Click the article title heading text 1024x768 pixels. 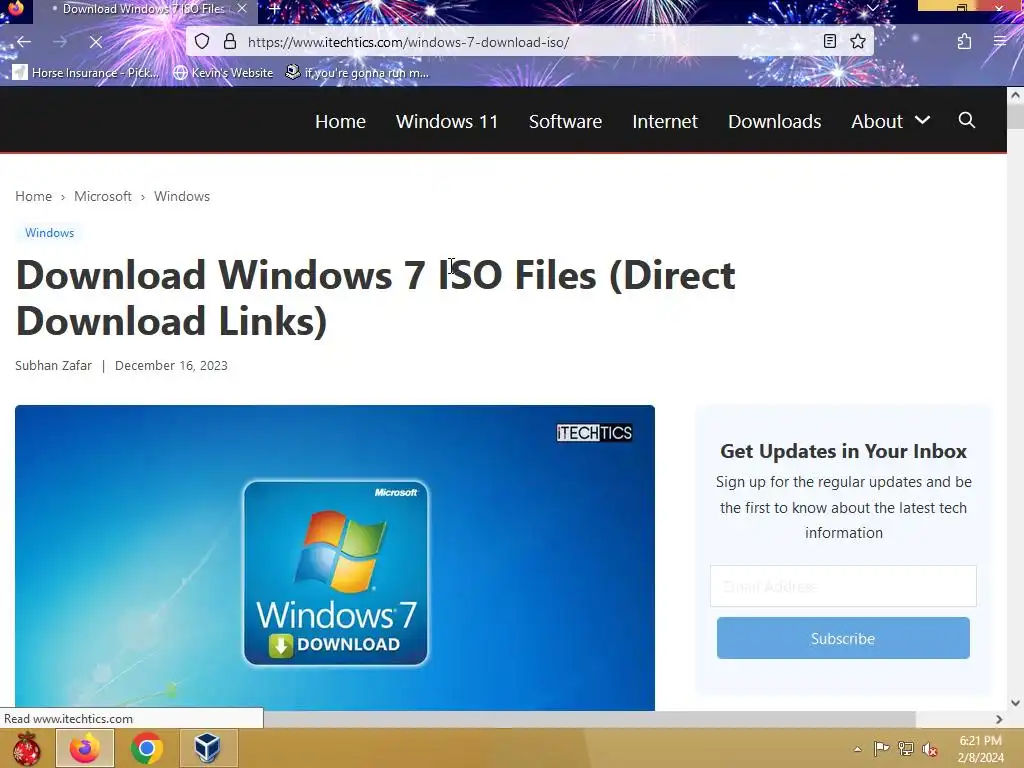[376, 297]
